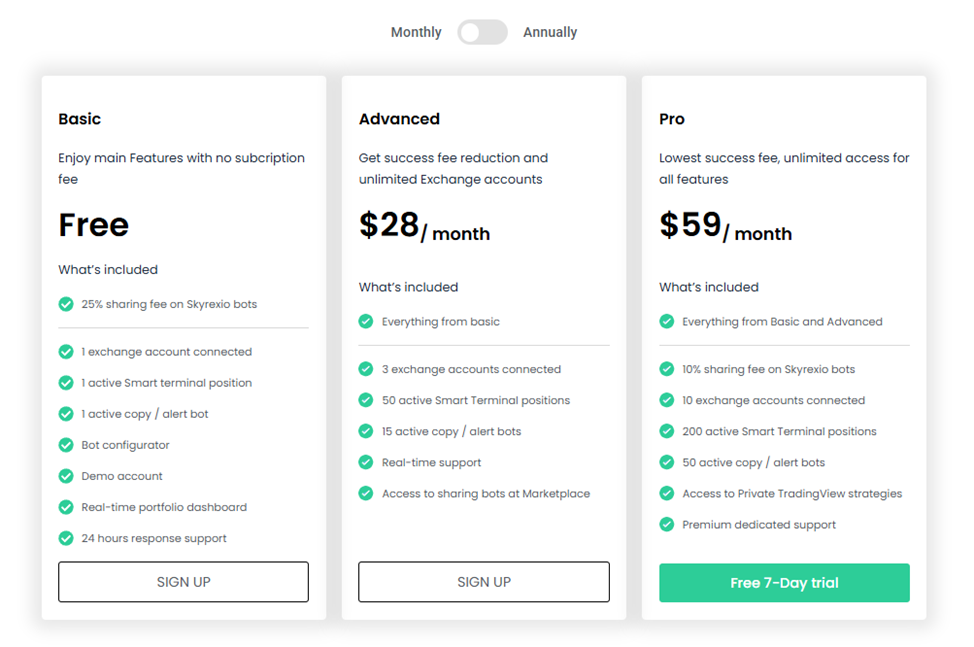Click checkmark beside Everything from basic
Image resolution: width=974 pixels, height=647 pixels.
[366, 322]
